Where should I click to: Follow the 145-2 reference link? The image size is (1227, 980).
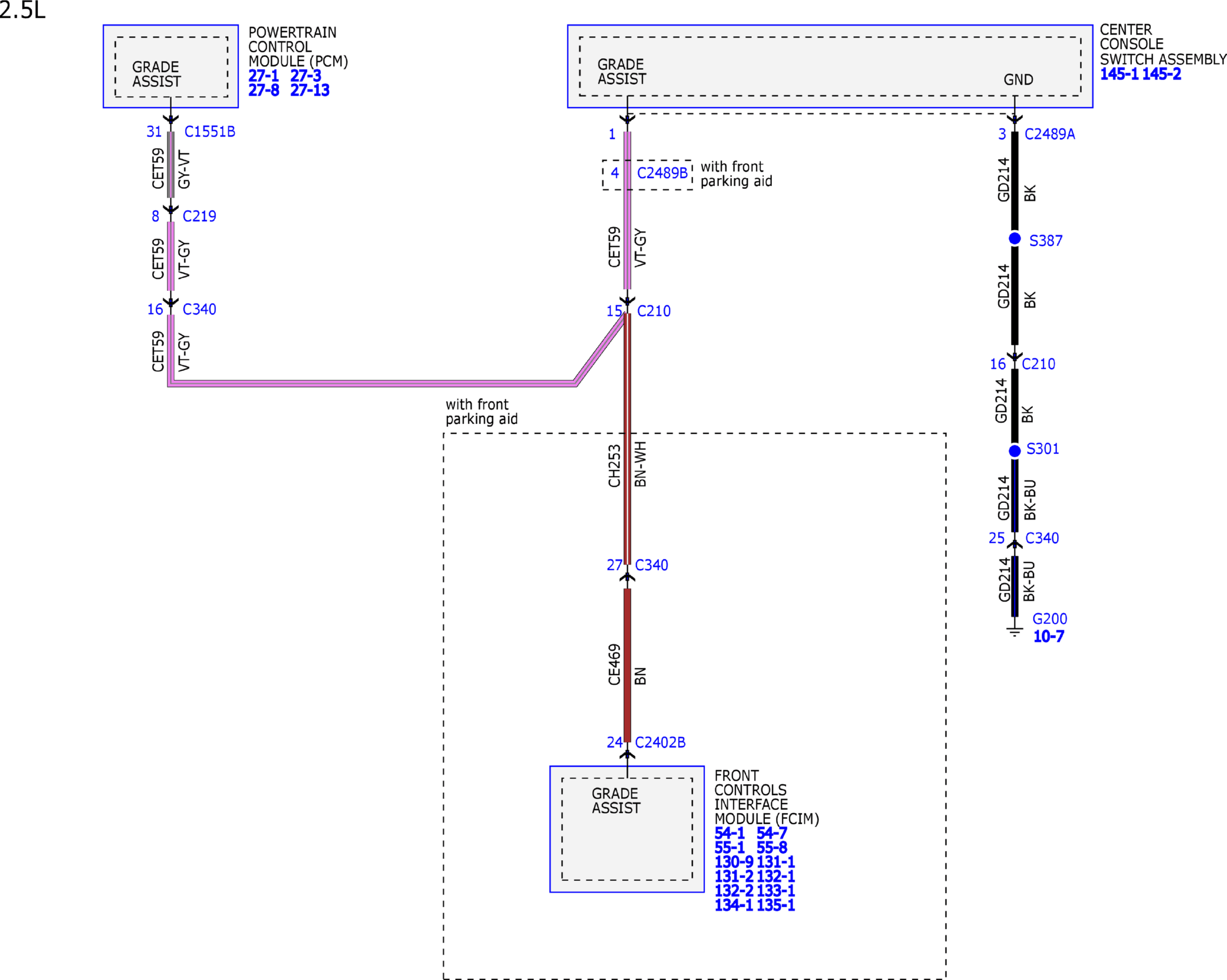[x=1161, y=74]
